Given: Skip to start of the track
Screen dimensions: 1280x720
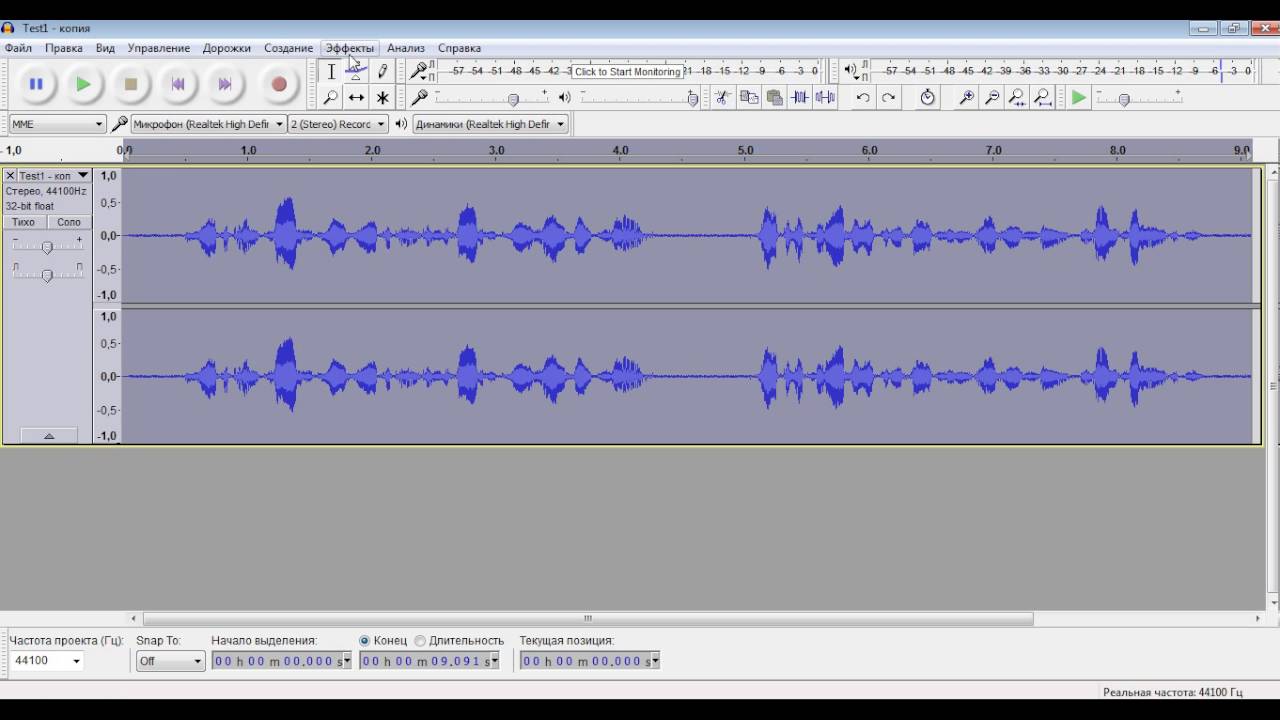Looking at the screenshot, I should pos(178,85).
